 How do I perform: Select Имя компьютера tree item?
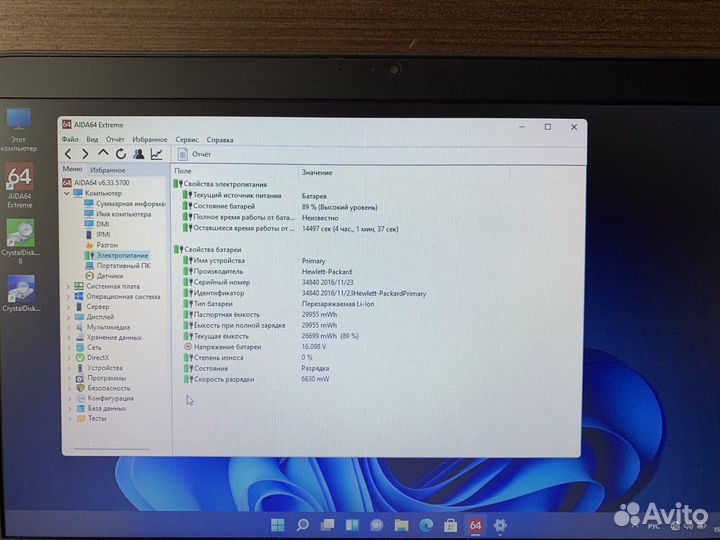click(x=118, y=214)
